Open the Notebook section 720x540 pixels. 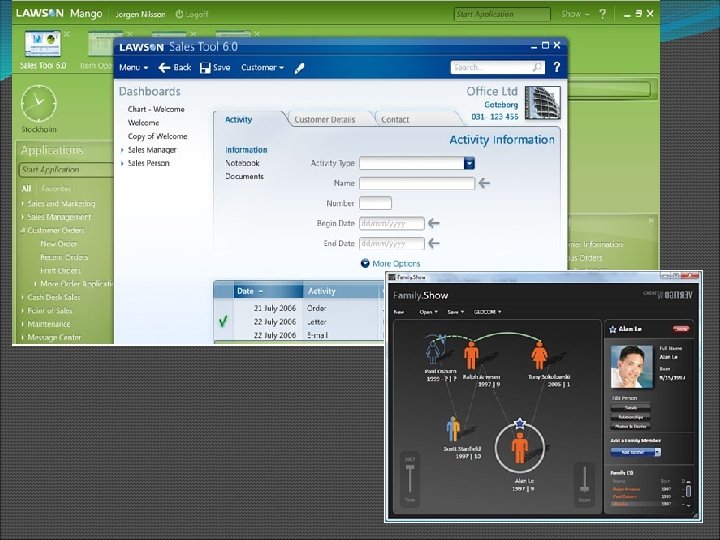242,163
